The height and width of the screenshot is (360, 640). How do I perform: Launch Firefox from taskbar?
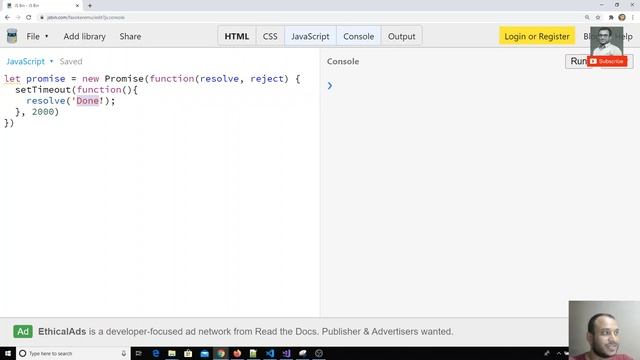[x=237, y=353]
